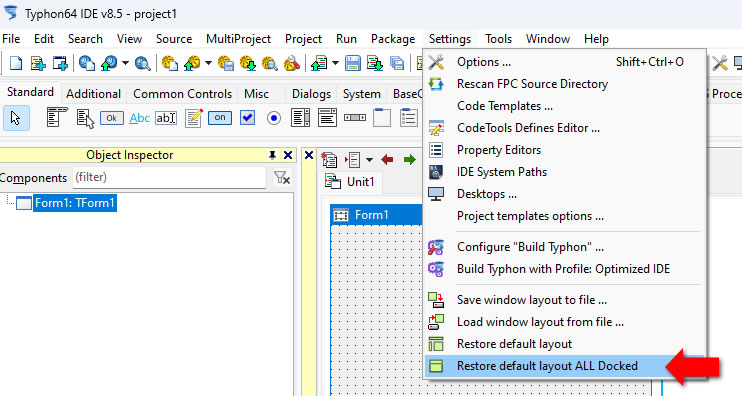The image size is (742, 396).
Task: Open Desktops … menu entry
Action: (565, 194)
